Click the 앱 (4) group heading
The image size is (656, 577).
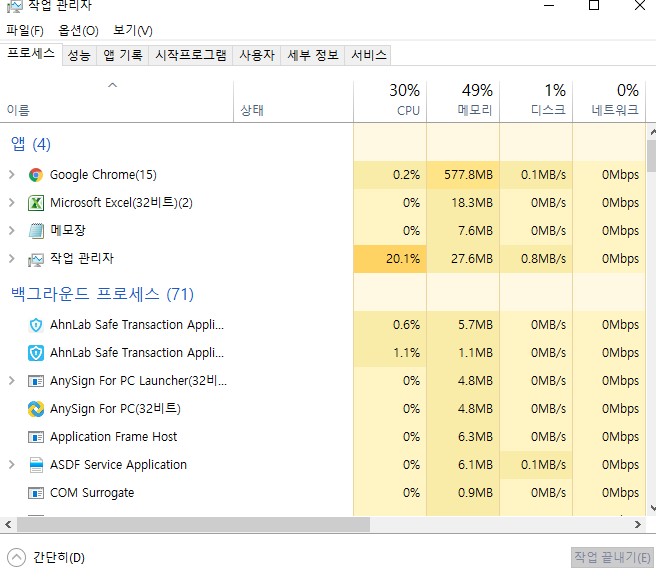31,144
